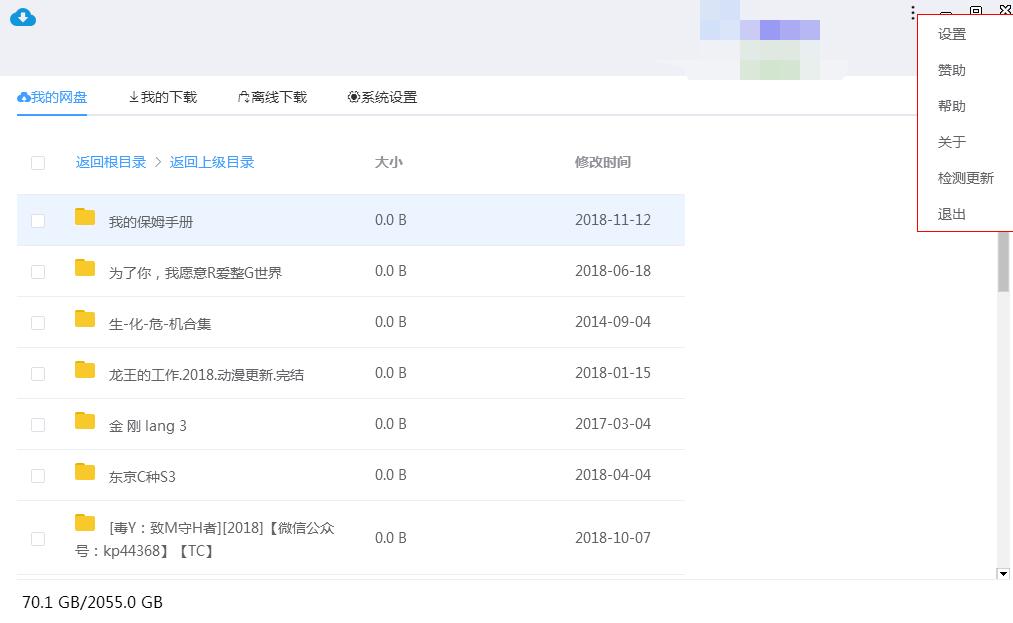Check the box for 我的保姆手册
The width and height of the screenshot is (1013, 623).
click(x=38, y=221)
